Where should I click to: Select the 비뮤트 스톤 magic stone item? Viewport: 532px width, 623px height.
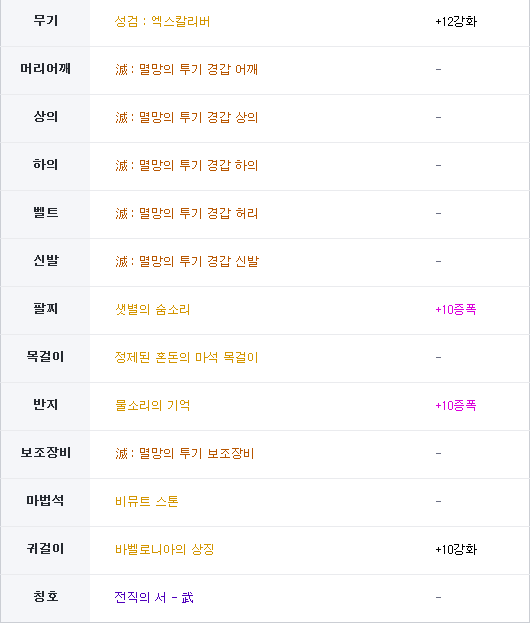click(146, 502)
